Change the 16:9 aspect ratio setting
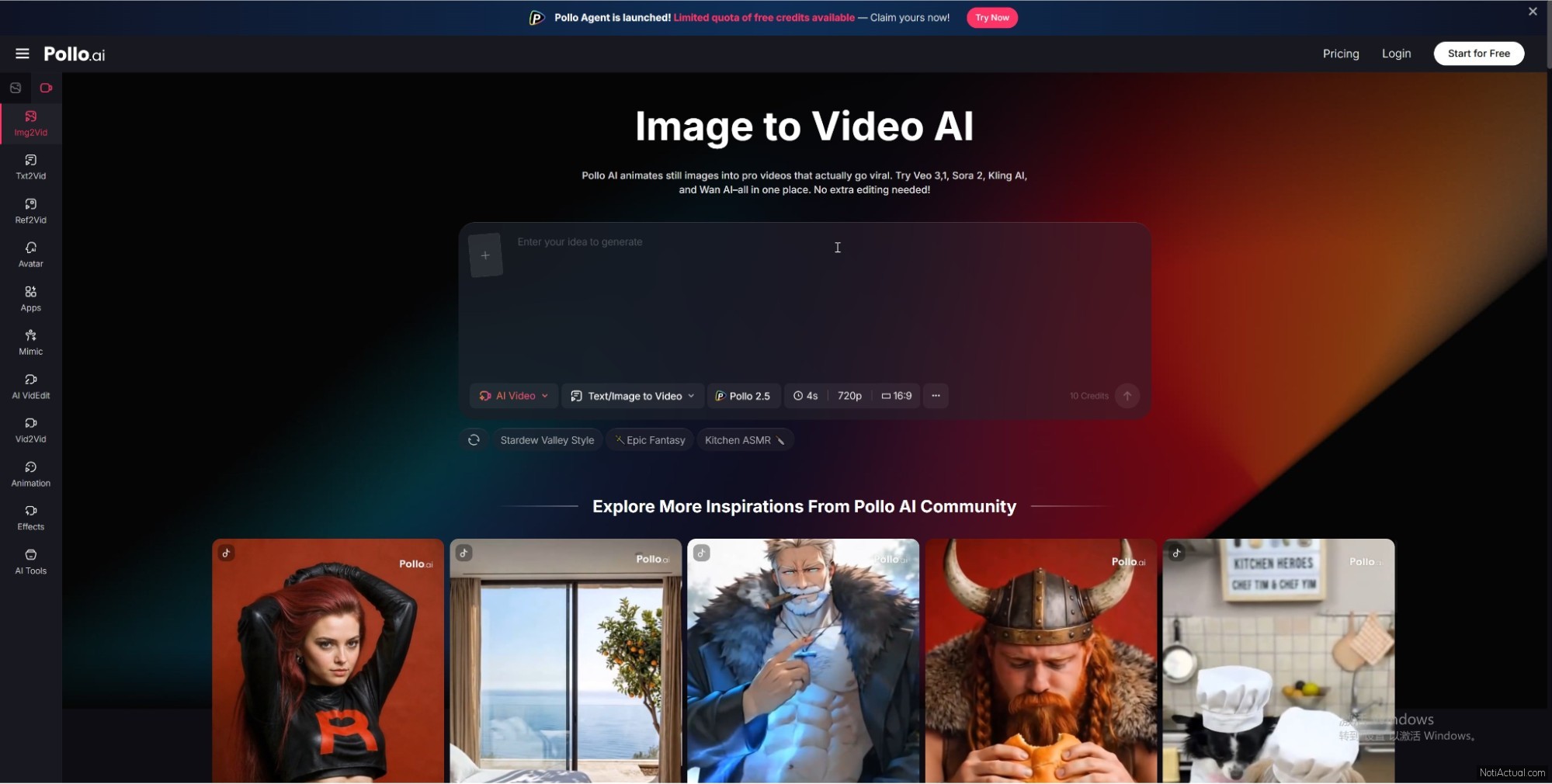Viewport: 1552px width, 784px height. point(897,396)
